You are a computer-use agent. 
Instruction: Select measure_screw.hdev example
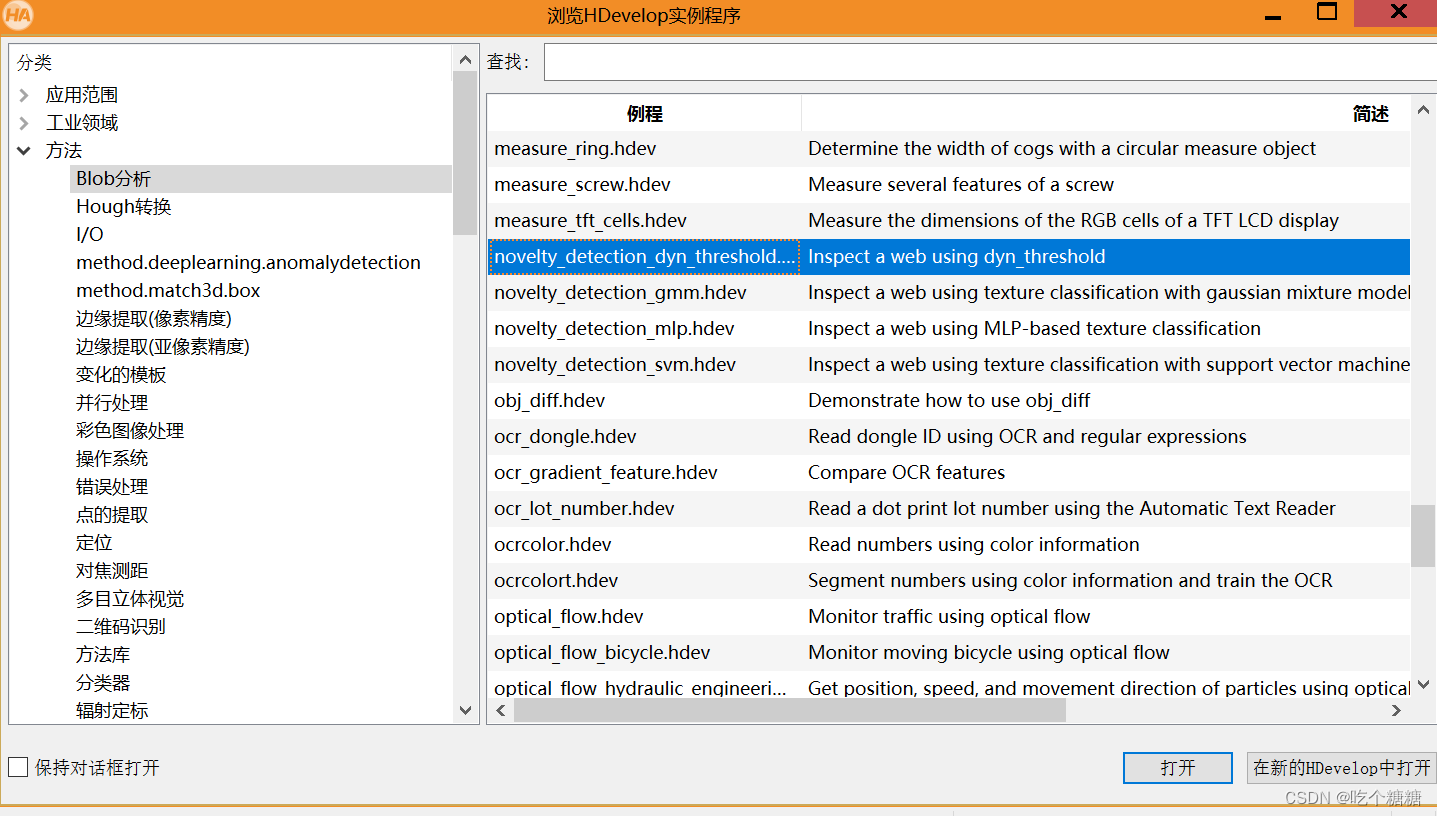(949, 185)
